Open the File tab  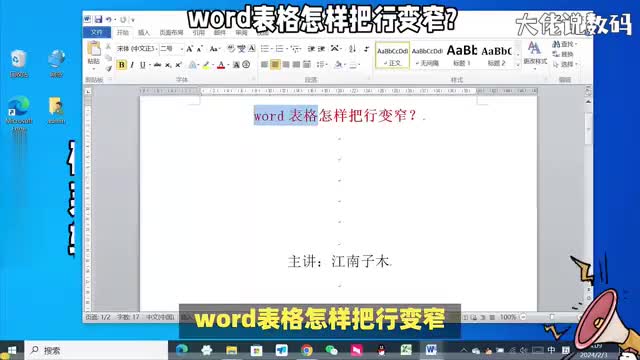pyautogui.click(x=97, y=32)
